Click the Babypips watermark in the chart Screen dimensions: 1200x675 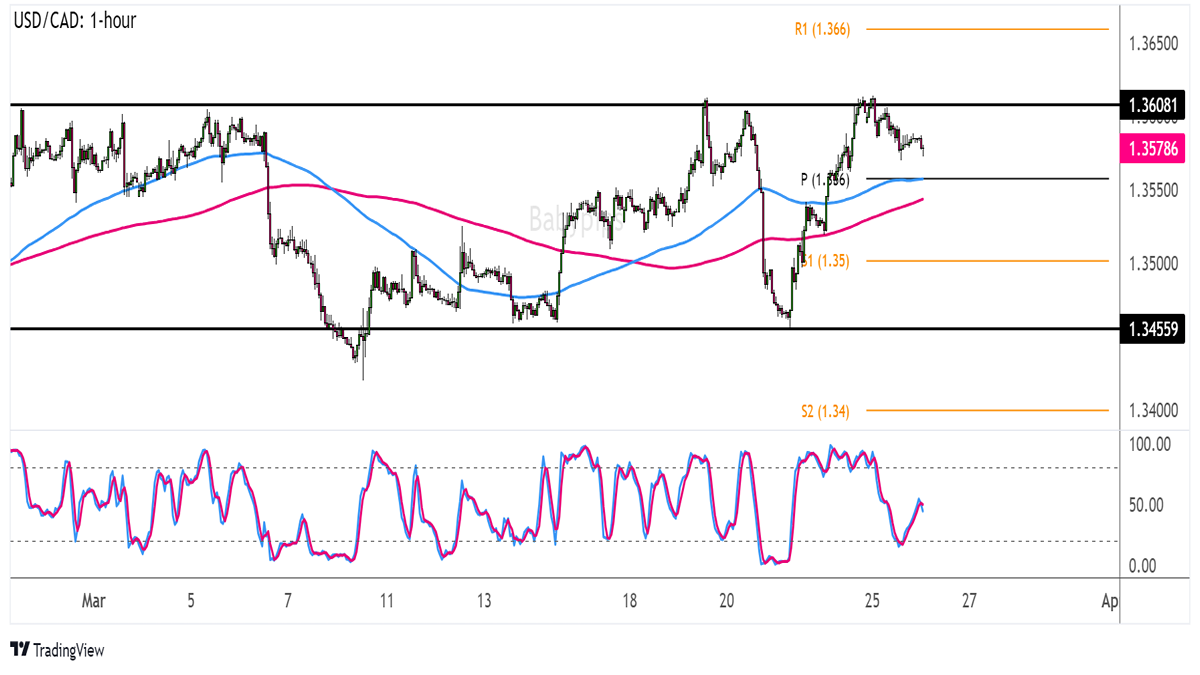pyautogui.click(x=575, y=219)
